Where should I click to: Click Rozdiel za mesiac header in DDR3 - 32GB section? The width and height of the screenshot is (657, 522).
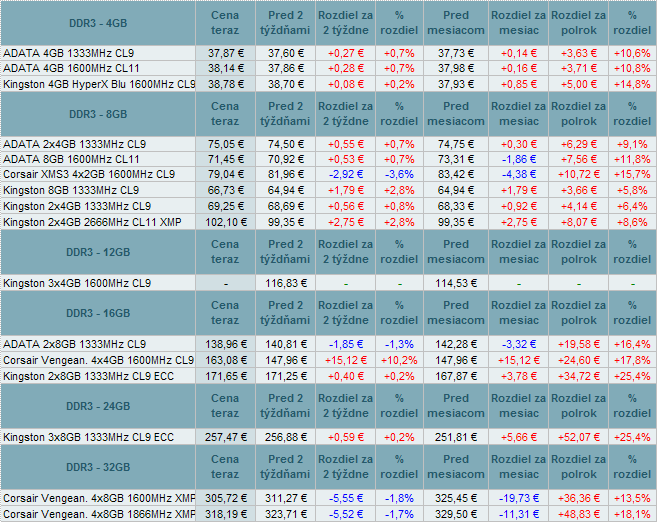point(519,467)
